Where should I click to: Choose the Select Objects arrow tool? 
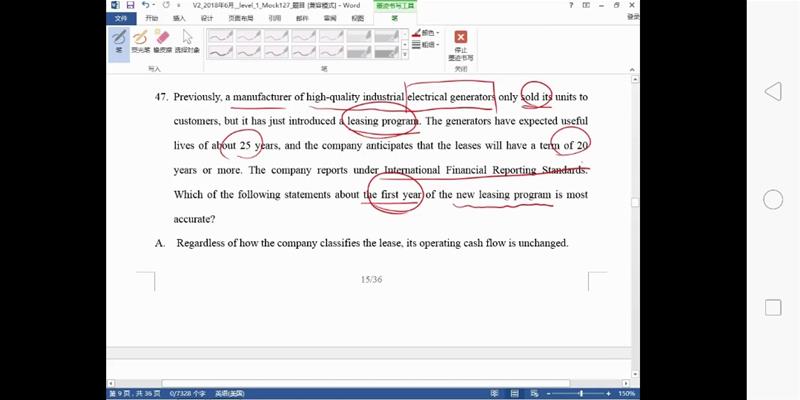click(x=187, y=41)
